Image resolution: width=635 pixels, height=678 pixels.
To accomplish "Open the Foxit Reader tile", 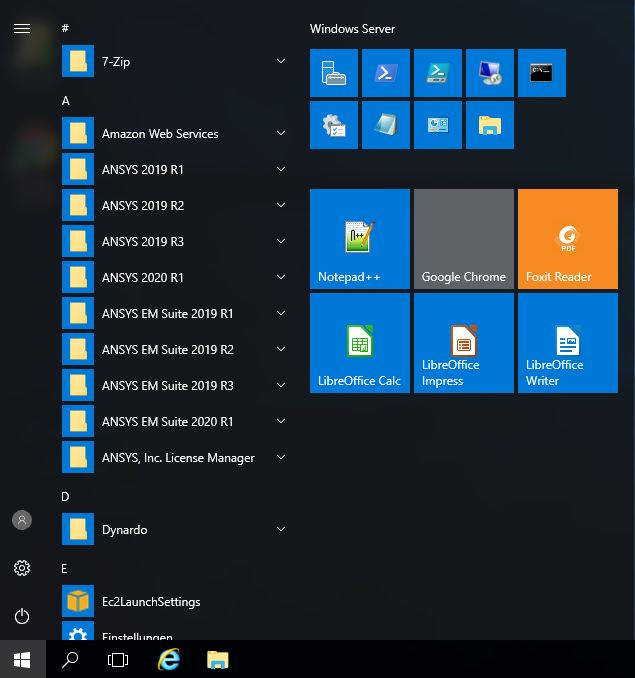I will point(568,239).
